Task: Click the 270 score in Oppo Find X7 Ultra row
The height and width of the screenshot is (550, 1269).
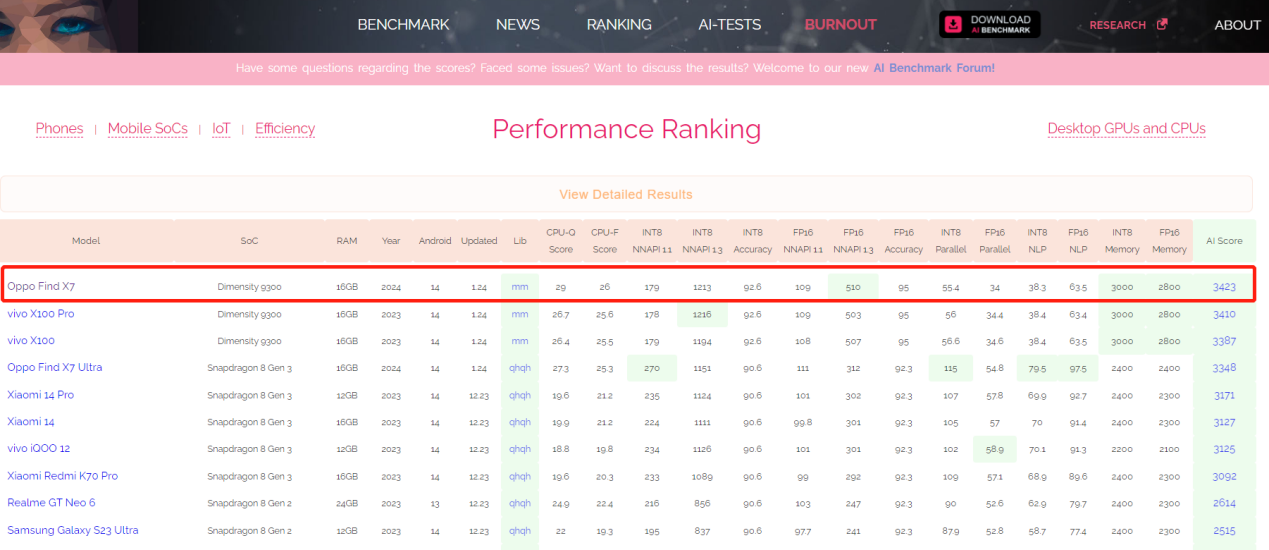Action: coord(653,368)
